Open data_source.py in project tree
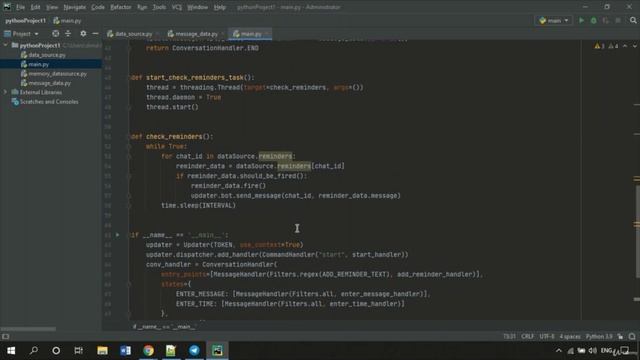 (47, 55)
